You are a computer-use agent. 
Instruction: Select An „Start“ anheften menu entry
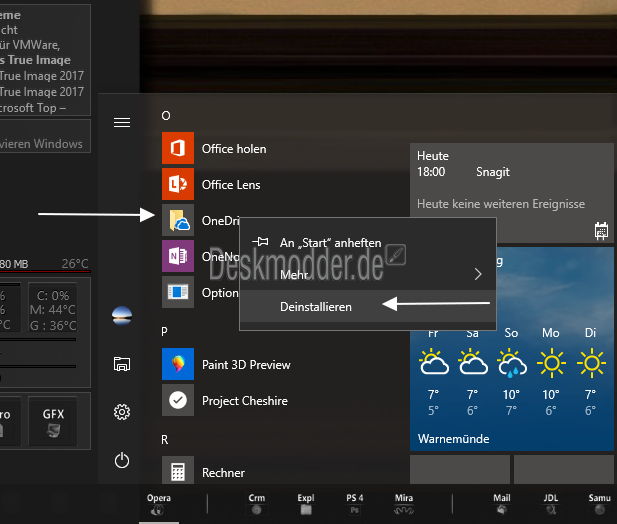pos(368,243)
